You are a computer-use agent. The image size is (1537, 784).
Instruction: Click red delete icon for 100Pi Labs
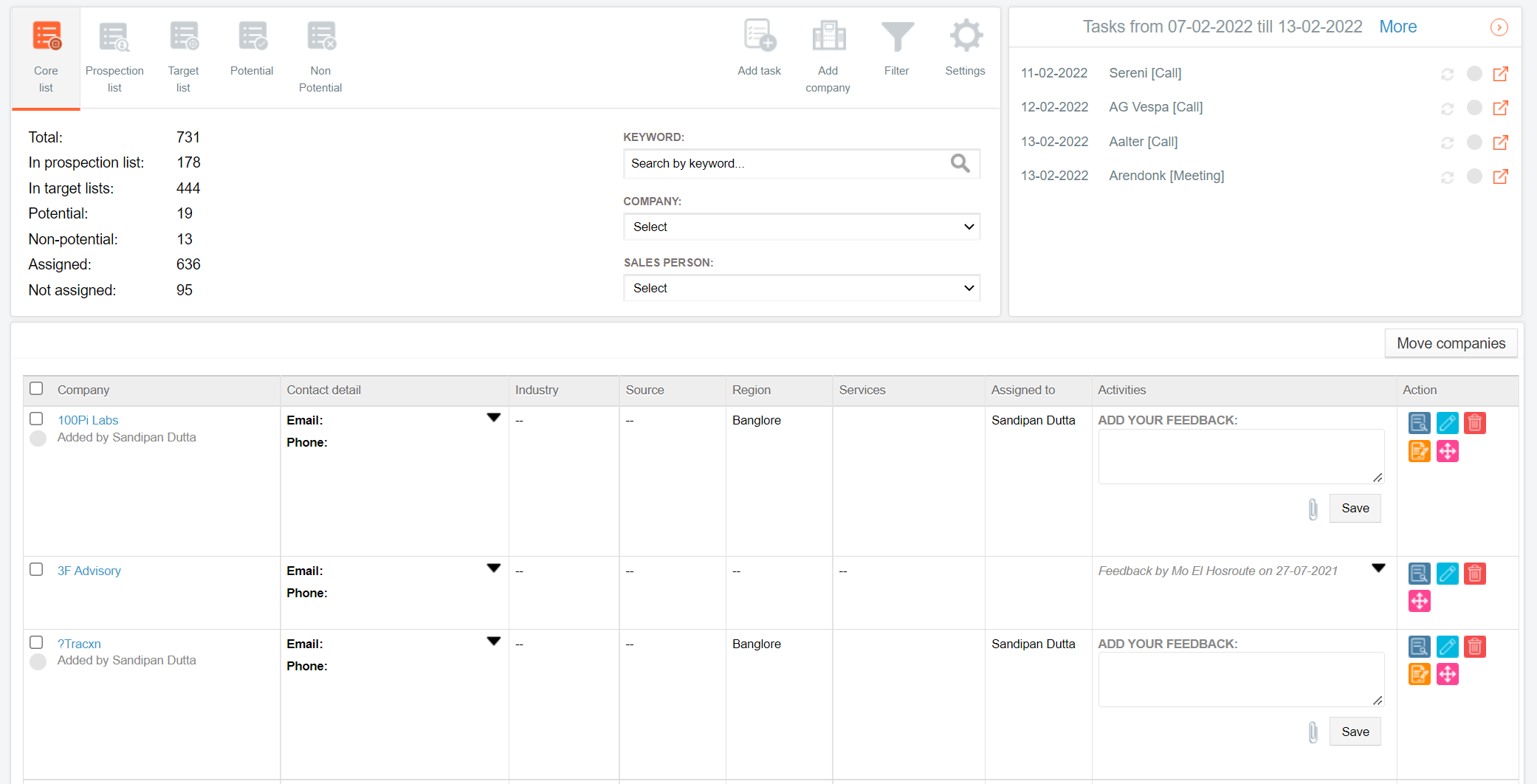pyautogui.click(x=1474, y=423)
